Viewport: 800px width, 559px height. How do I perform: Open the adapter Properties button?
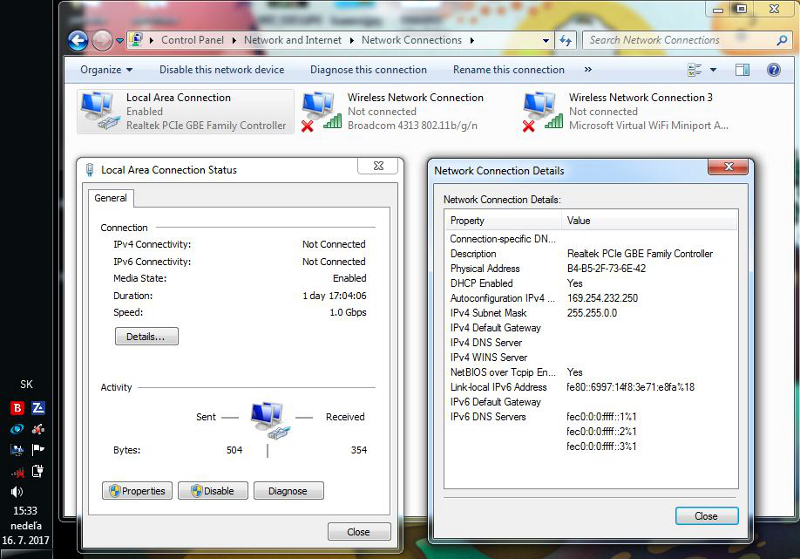[137, 491]
